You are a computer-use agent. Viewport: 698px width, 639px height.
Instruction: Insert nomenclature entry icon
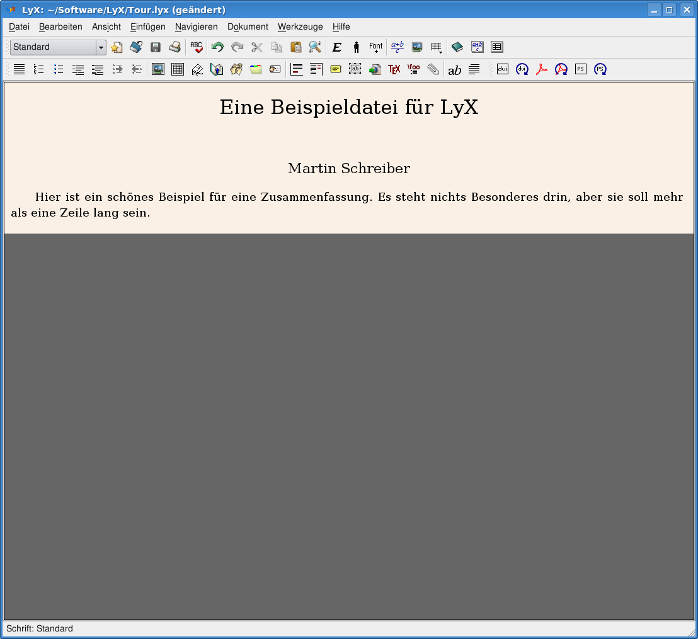coord(275,69)
